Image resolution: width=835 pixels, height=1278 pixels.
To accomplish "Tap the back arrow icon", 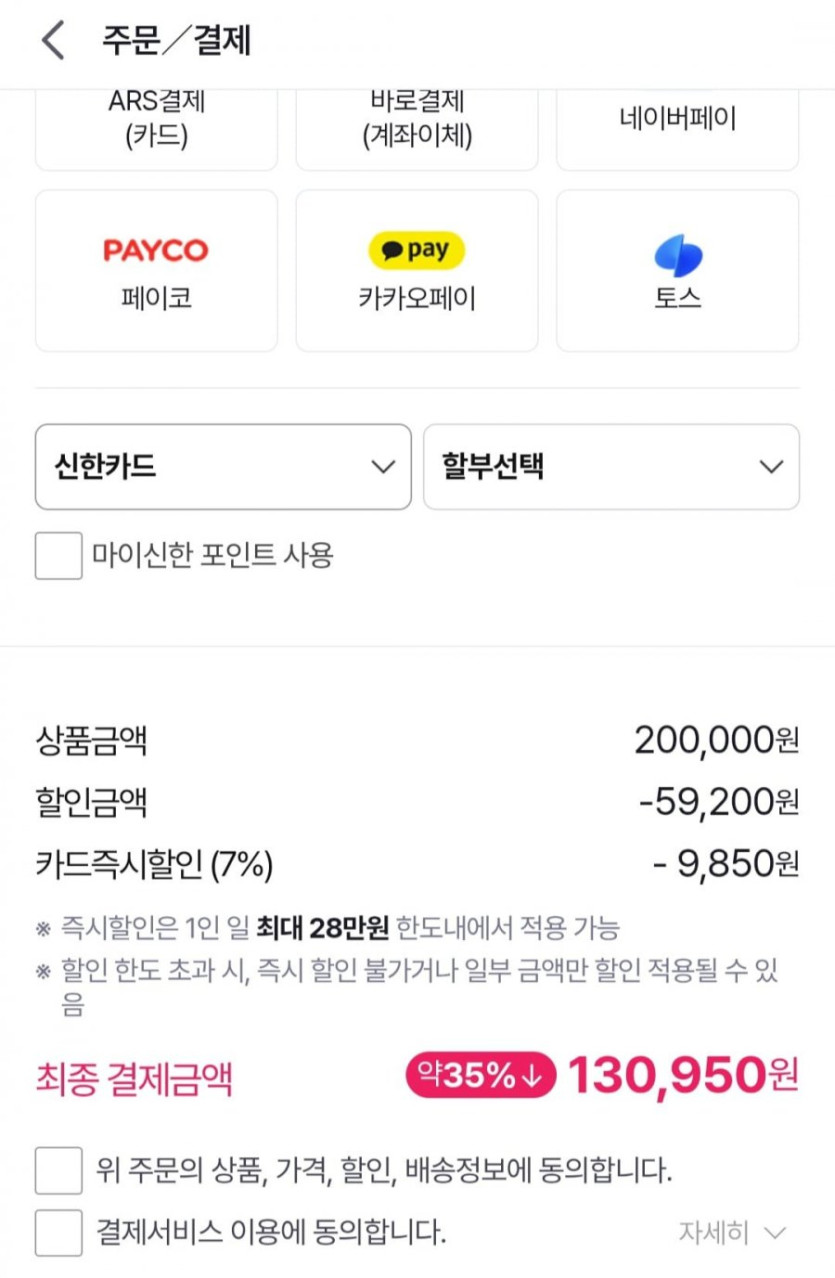I will pos(54,41).
